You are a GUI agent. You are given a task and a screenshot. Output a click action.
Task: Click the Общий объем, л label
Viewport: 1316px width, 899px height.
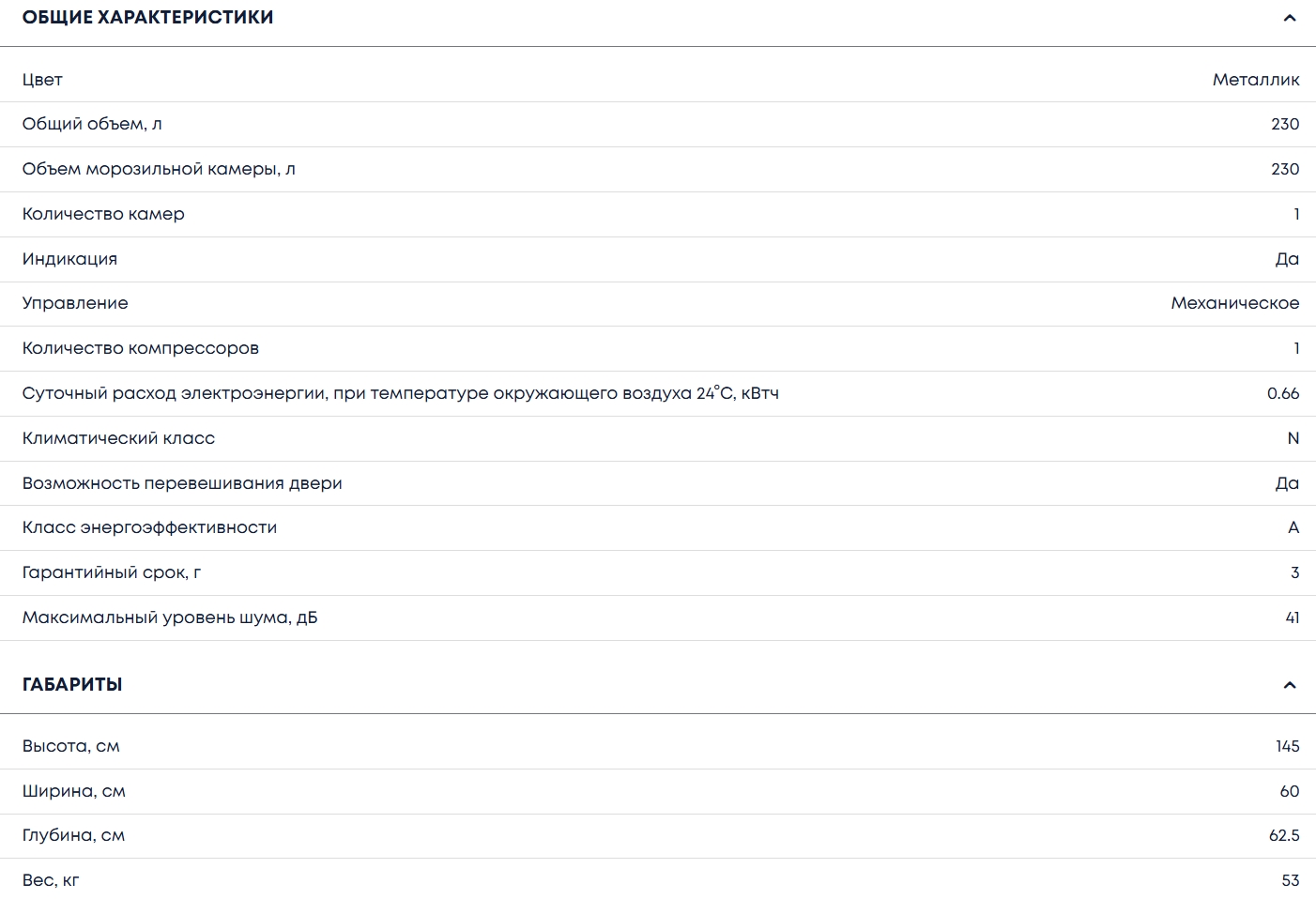[92, 124]
